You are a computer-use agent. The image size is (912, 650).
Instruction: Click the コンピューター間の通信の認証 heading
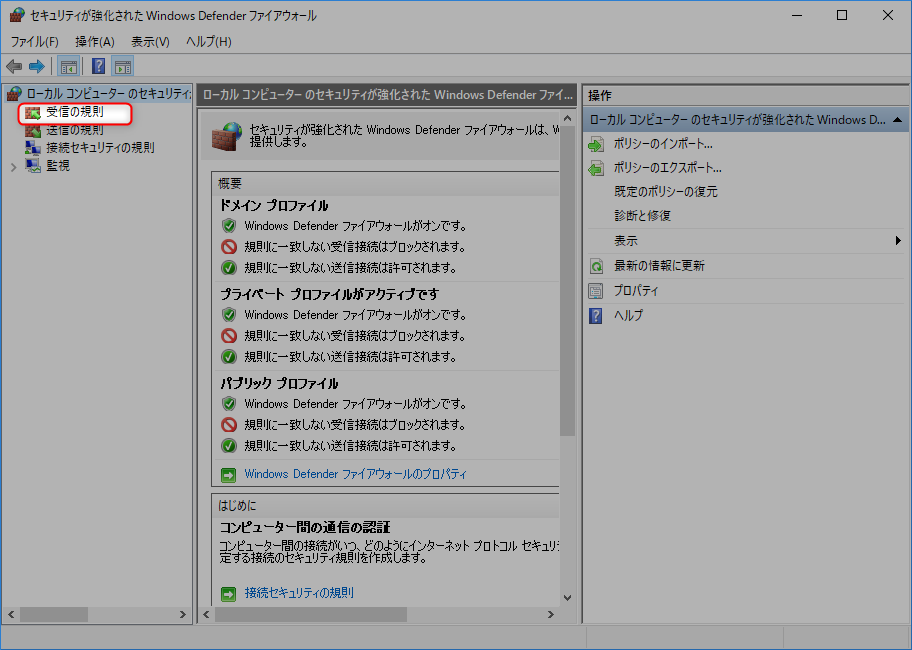[305, 527]
